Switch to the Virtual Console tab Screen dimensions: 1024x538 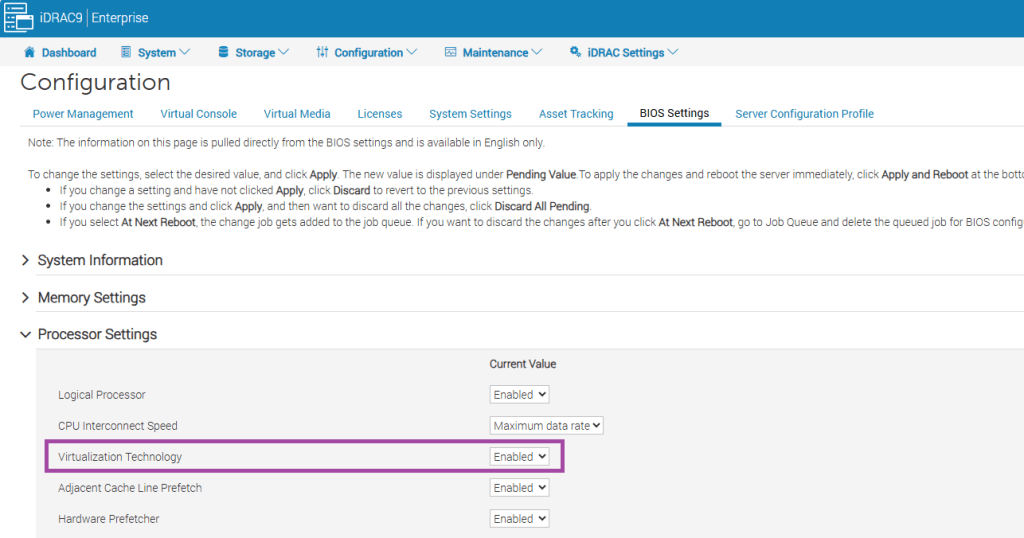click(198, 114)
